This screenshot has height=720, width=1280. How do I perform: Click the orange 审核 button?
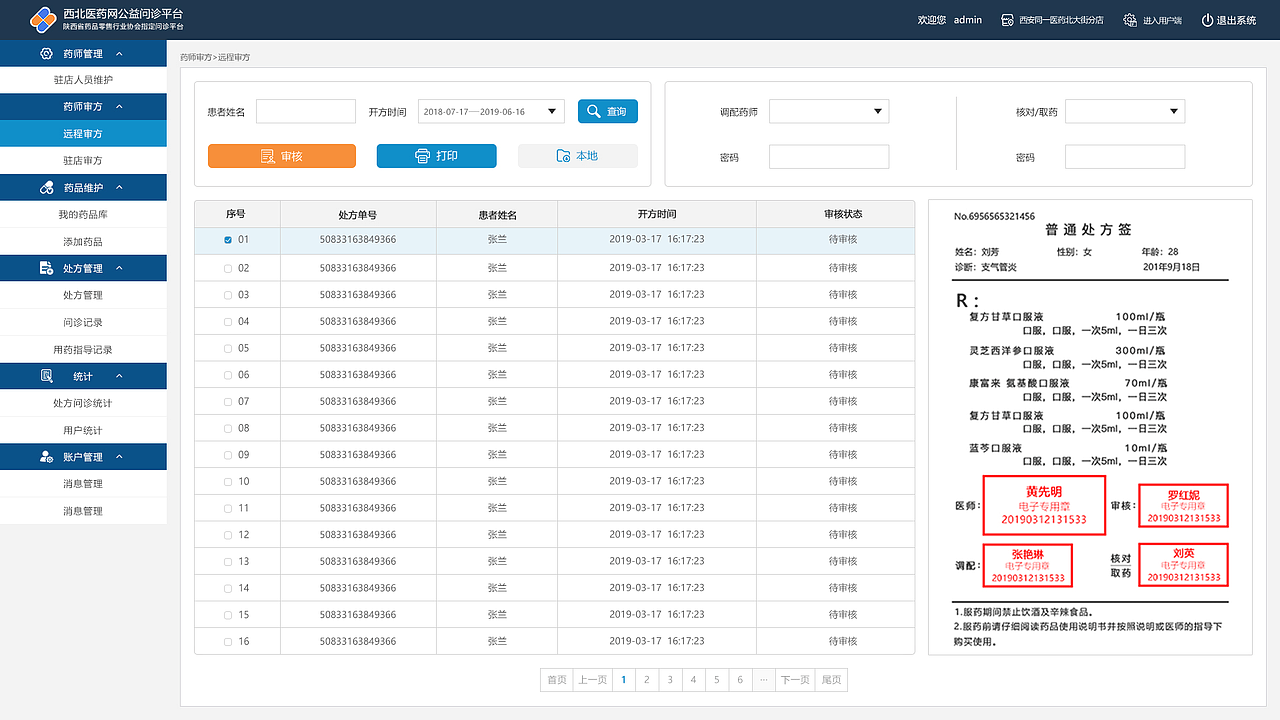tap(282, 156)
